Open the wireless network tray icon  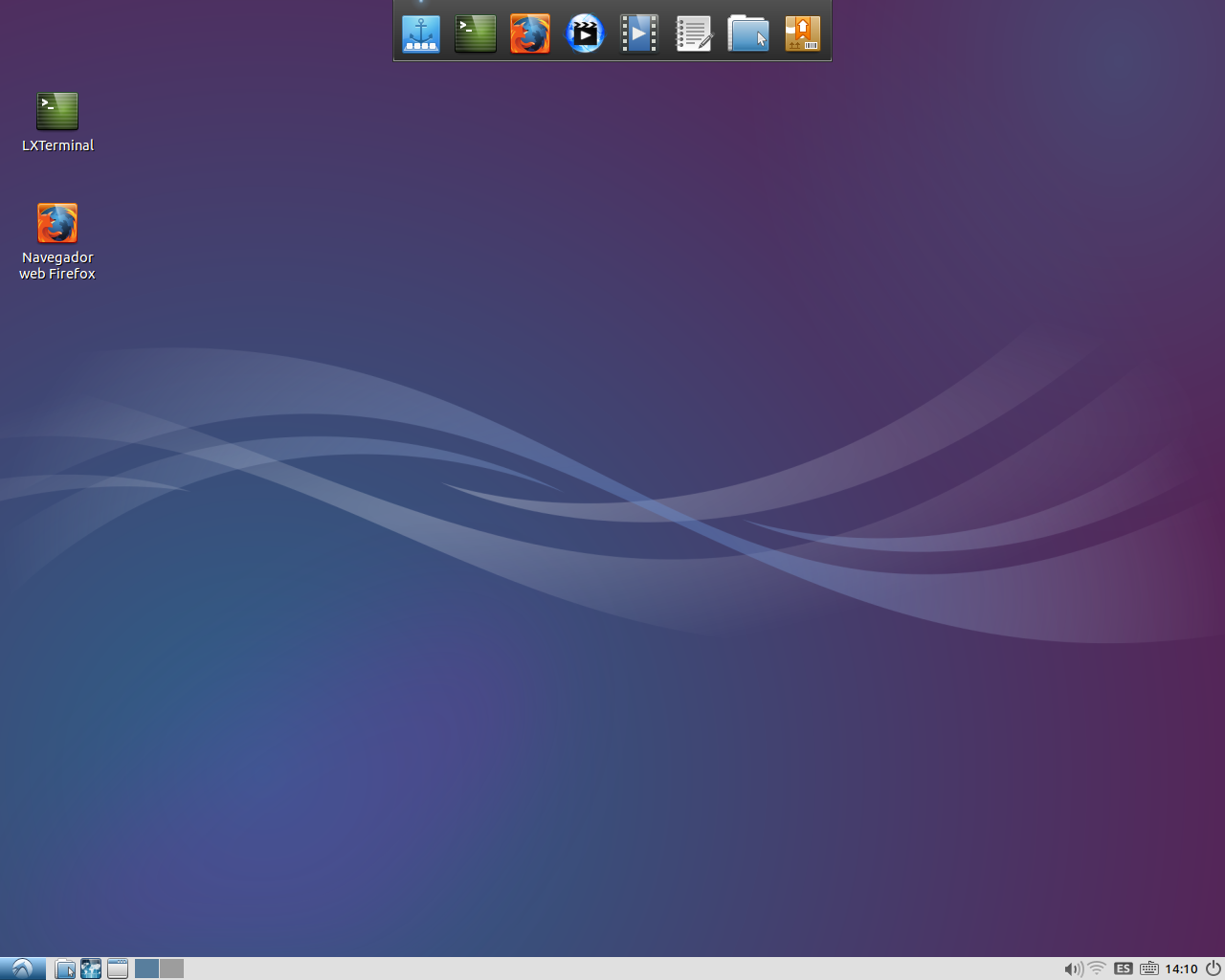tap(1096, 969)
